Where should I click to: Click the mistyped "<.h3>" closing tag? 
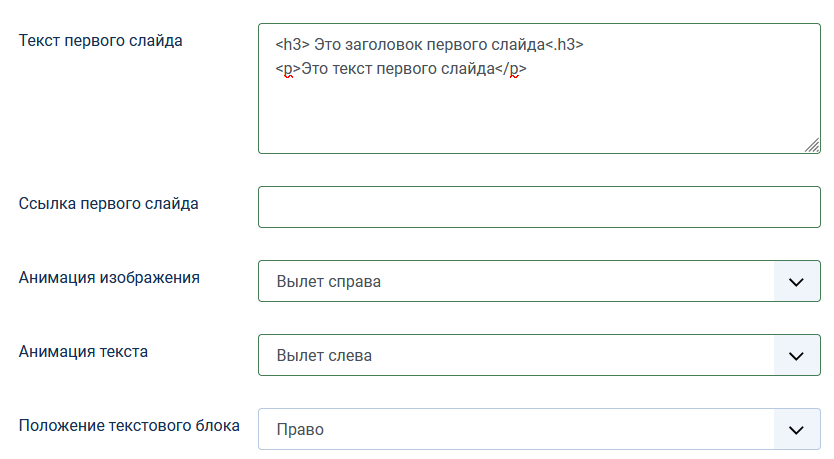pos(566,45)
